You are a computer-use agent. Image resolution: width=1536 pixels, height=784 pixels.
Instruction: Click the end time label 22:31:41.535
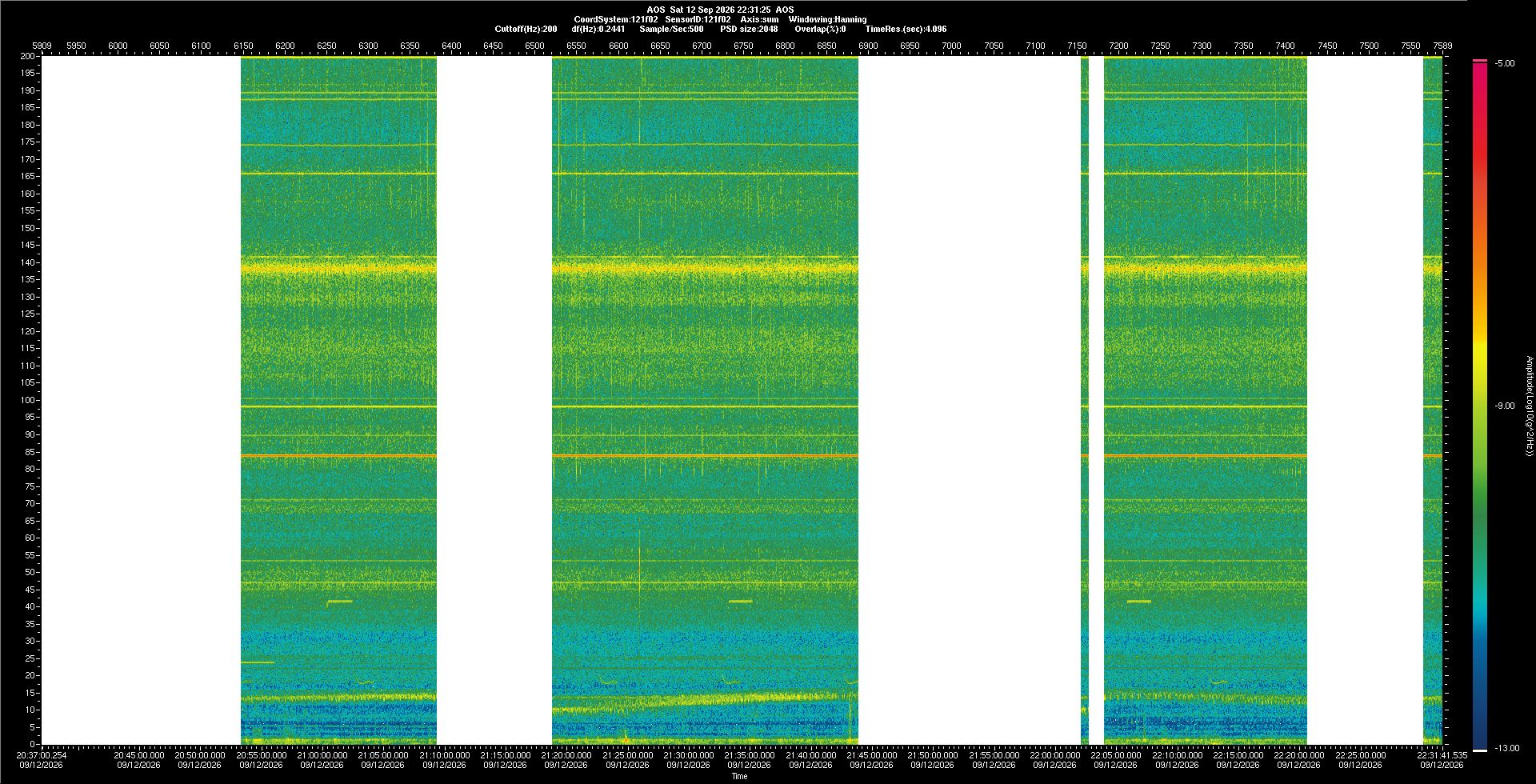click(x=1442, y=755)
